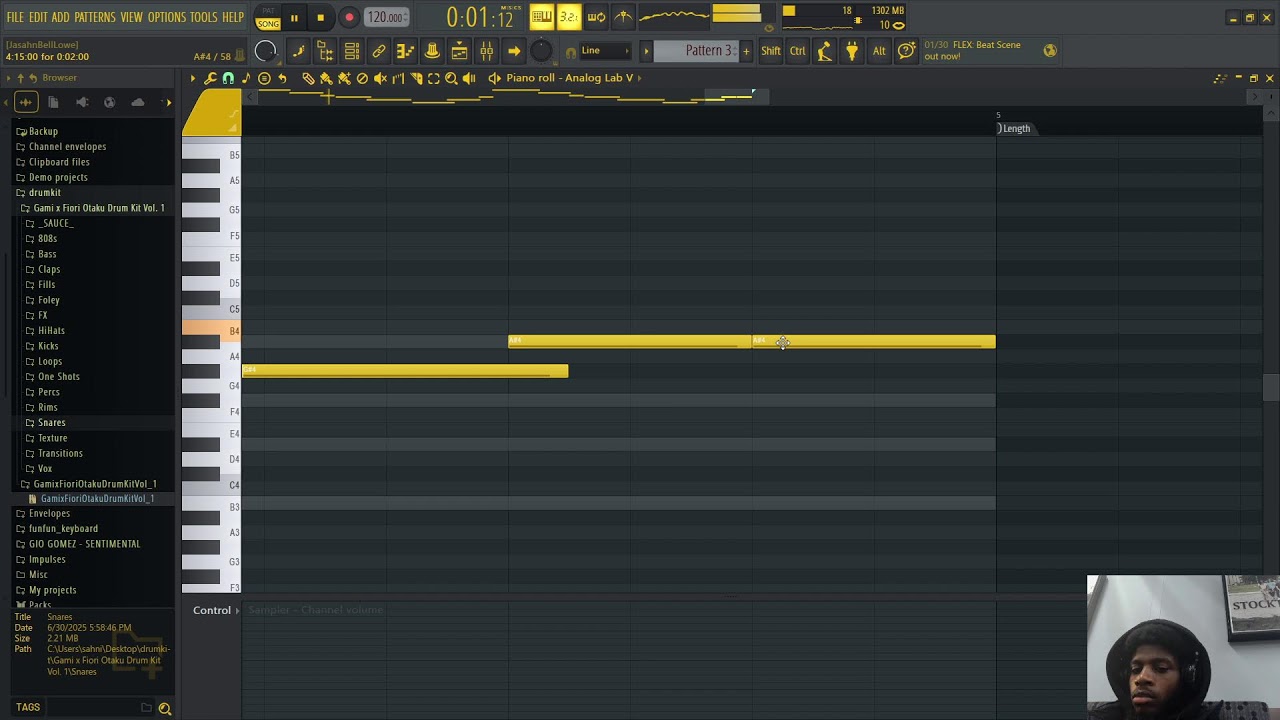
Task: Open the HELP menu
Action: tap(233, 18)
